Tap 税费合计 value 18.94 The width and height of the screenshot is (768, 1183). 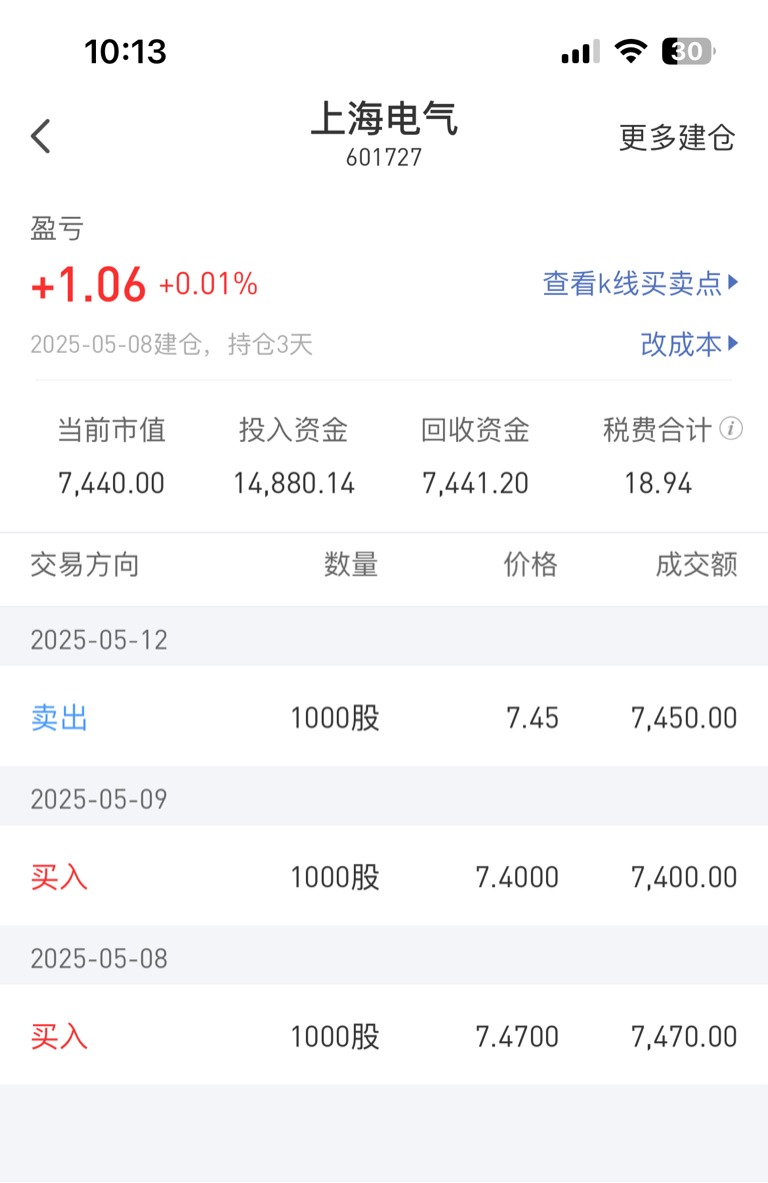tap(658, 484)
